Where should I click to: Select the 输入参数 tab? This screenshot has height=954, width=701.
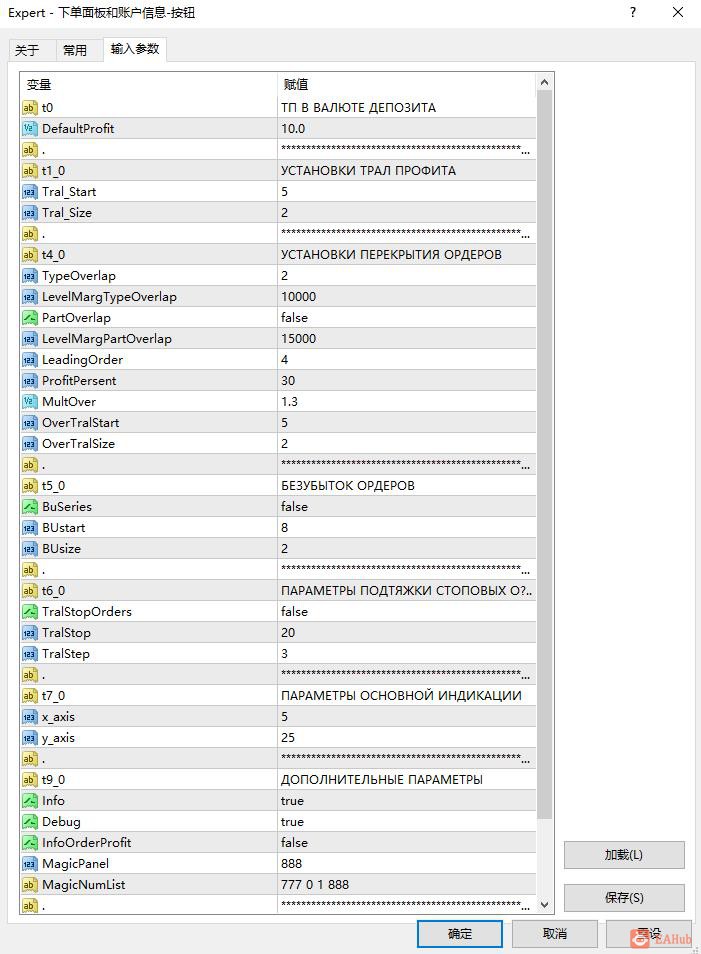(x=134, y=49)
